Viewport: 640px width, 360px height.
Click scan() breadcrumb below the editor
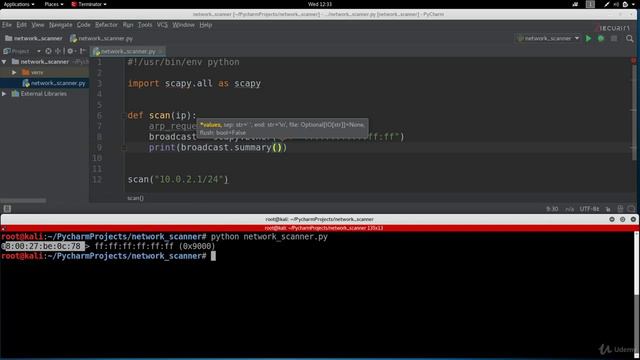coord(135,198)
